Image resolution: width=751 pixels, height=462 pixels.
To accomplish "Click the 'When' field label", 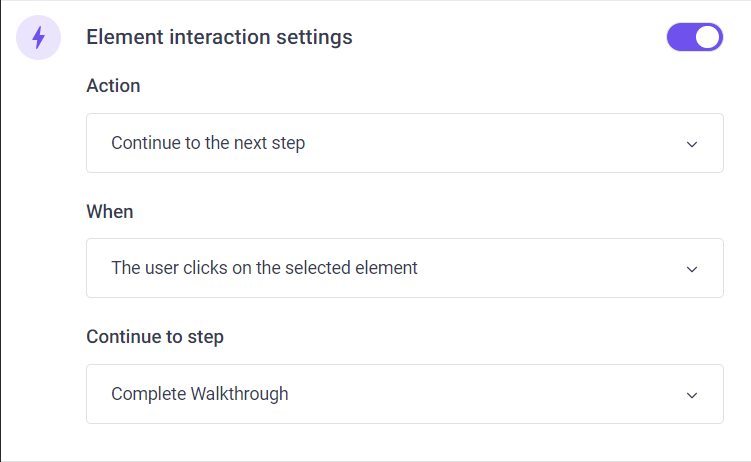I will pyautogui.click(x=110, y=211).
